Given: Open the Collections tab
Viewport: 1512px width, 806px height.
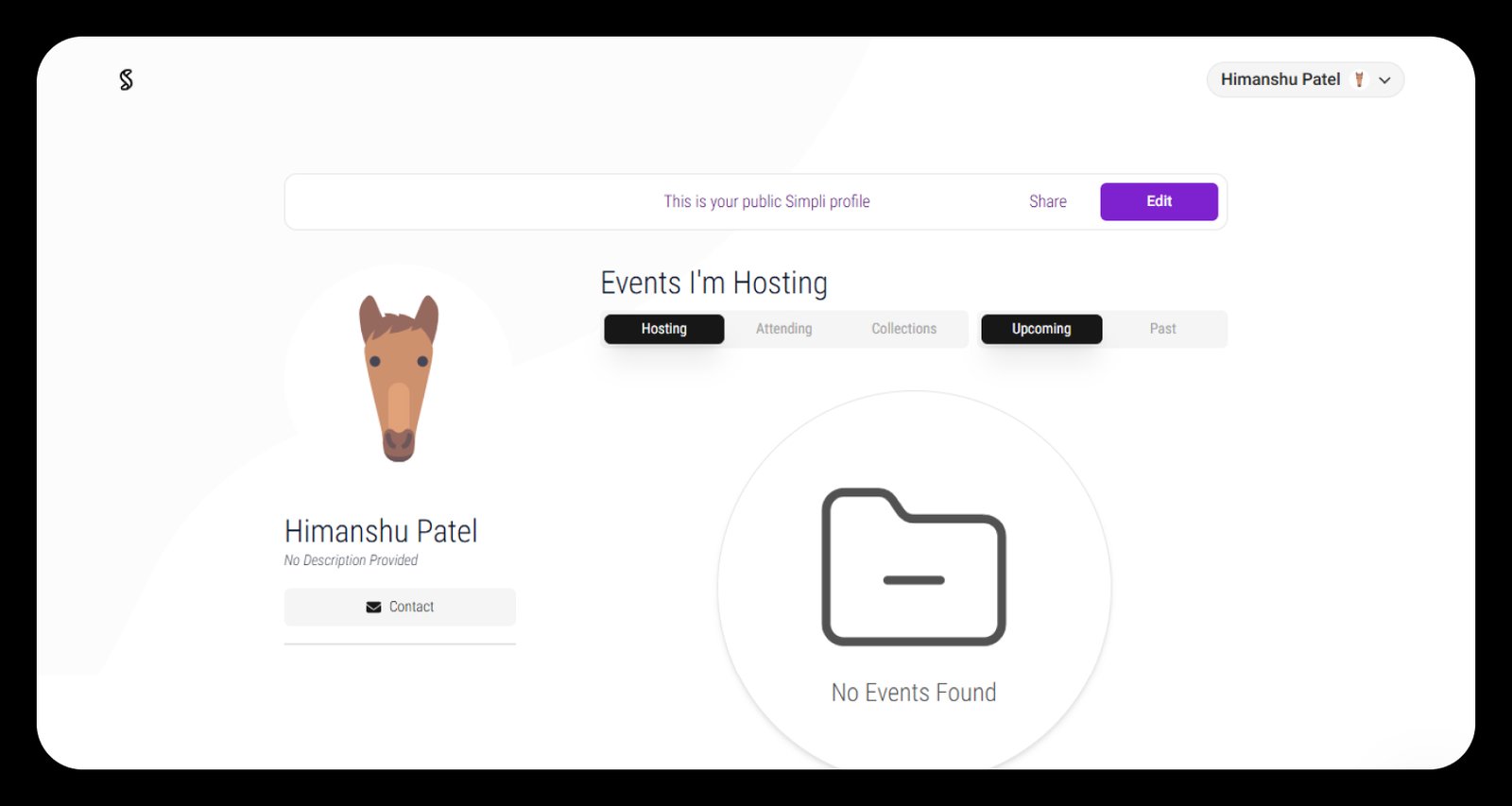Looking at the screenshot, I should pyautogui.click(x=903, y=329).
